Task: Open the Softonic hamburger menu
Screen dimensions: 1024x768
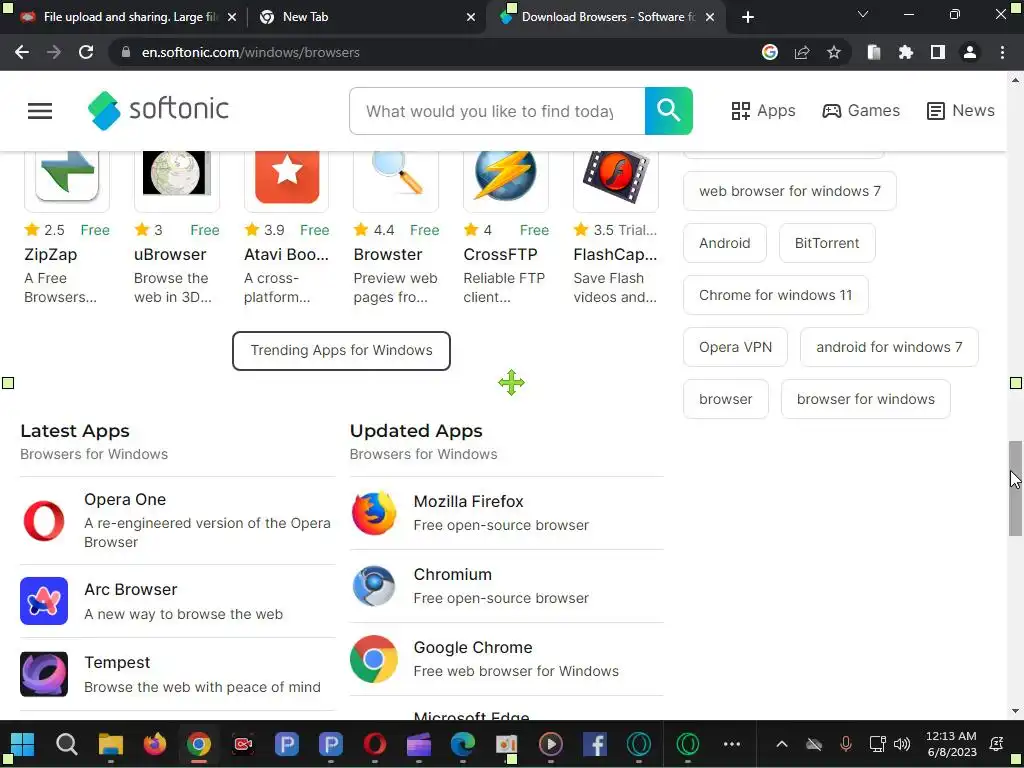Action: (x=40, y=110)
